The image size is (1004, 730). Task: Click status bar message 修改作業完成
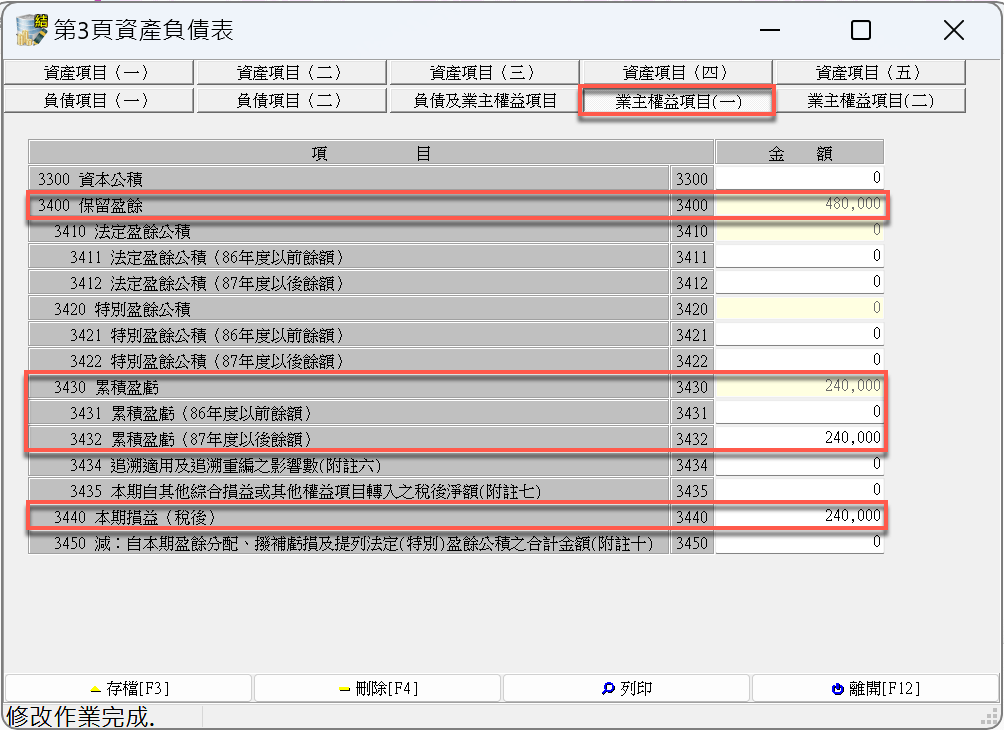[81, 717]
